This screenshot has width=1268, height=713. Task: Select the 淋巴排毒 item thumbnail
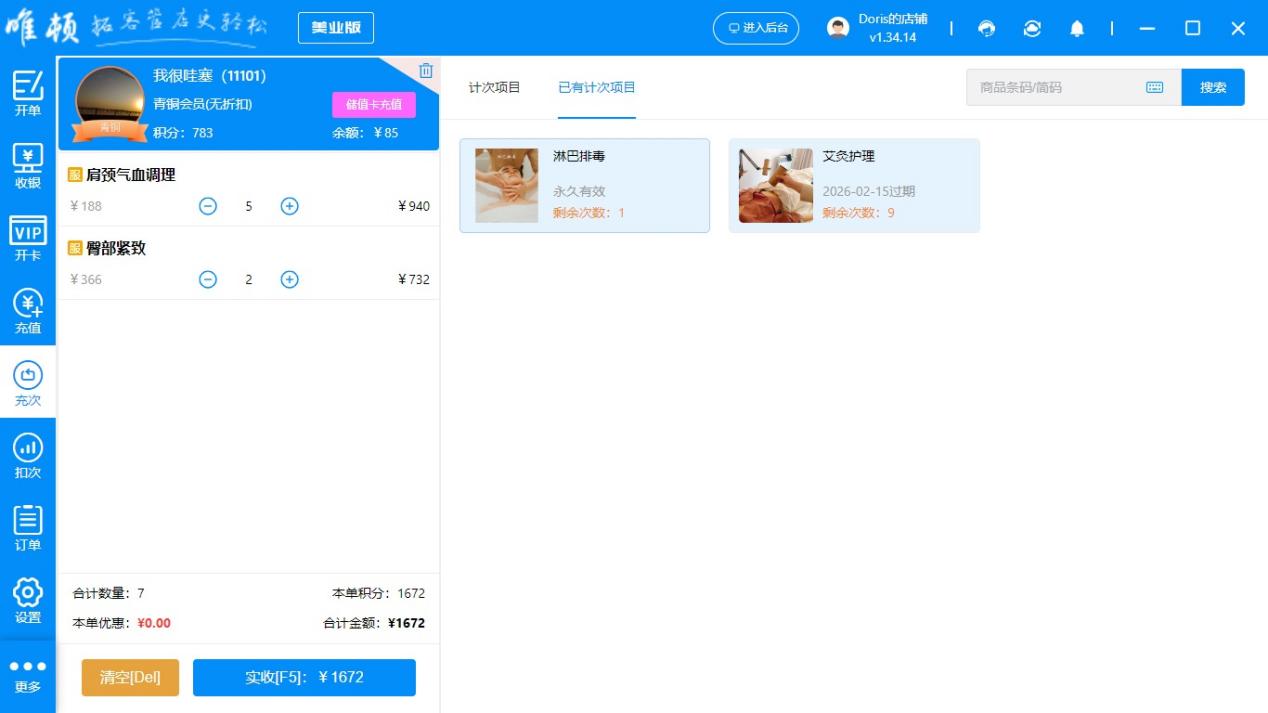tap(507, 185)
